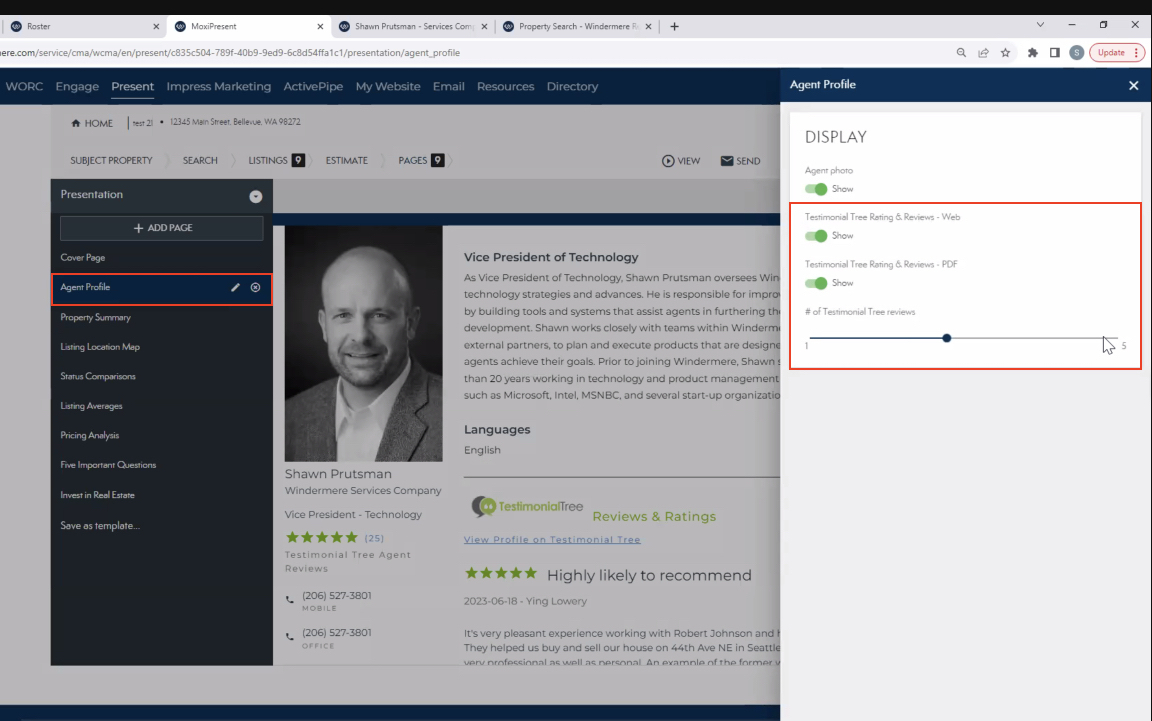
Task: Click the HOME house icon
Action: click(76, 123)
